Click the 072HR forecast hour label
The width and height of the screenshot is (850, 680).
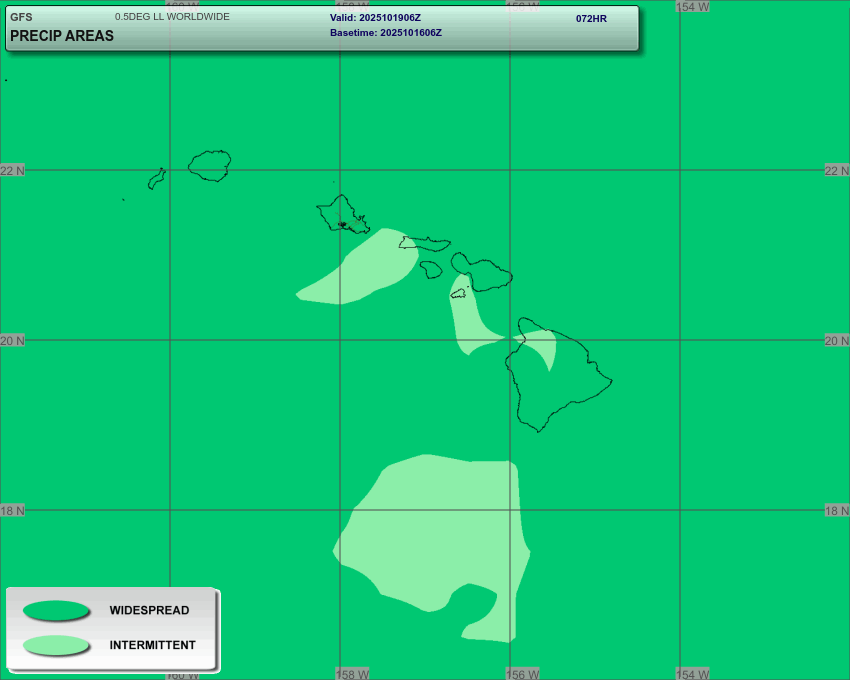point(591,19)
